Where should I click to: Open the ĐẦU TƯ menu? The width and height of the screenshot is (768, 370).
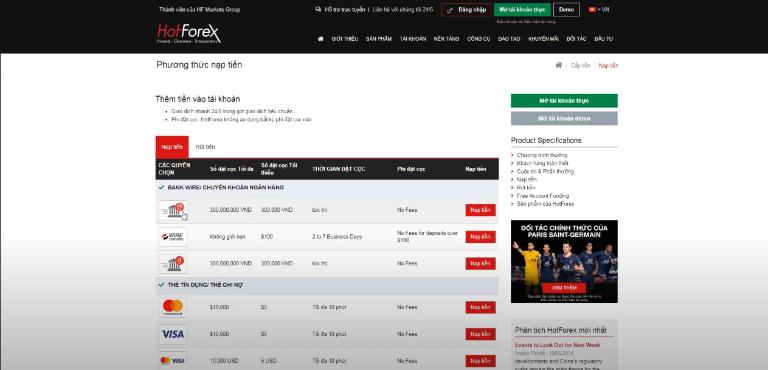pyautogui.click(x=603, y=39)
